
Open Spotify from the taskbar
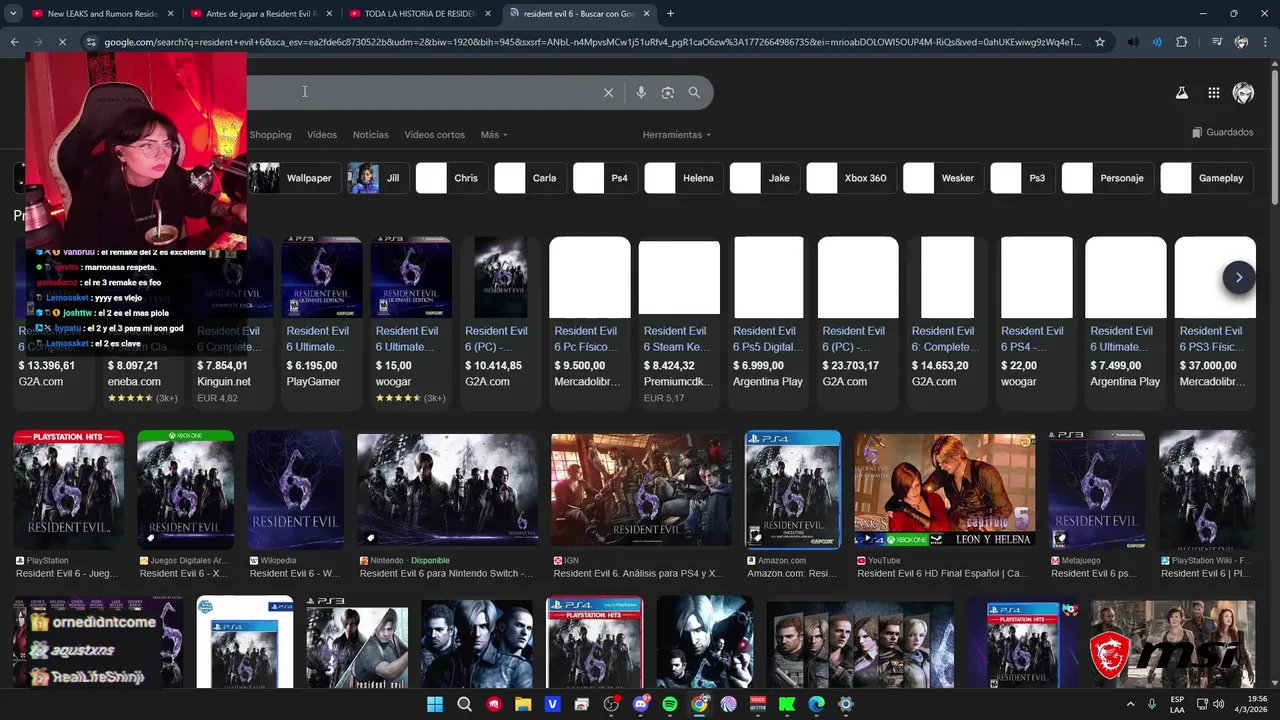(x=670, y=704)
